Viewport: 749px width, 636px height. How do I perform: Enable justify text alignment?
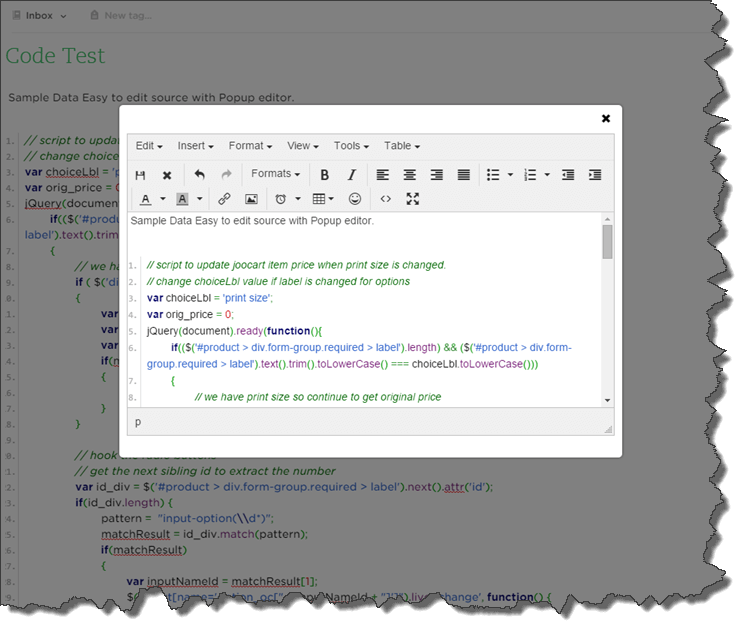tap(463, 175)
